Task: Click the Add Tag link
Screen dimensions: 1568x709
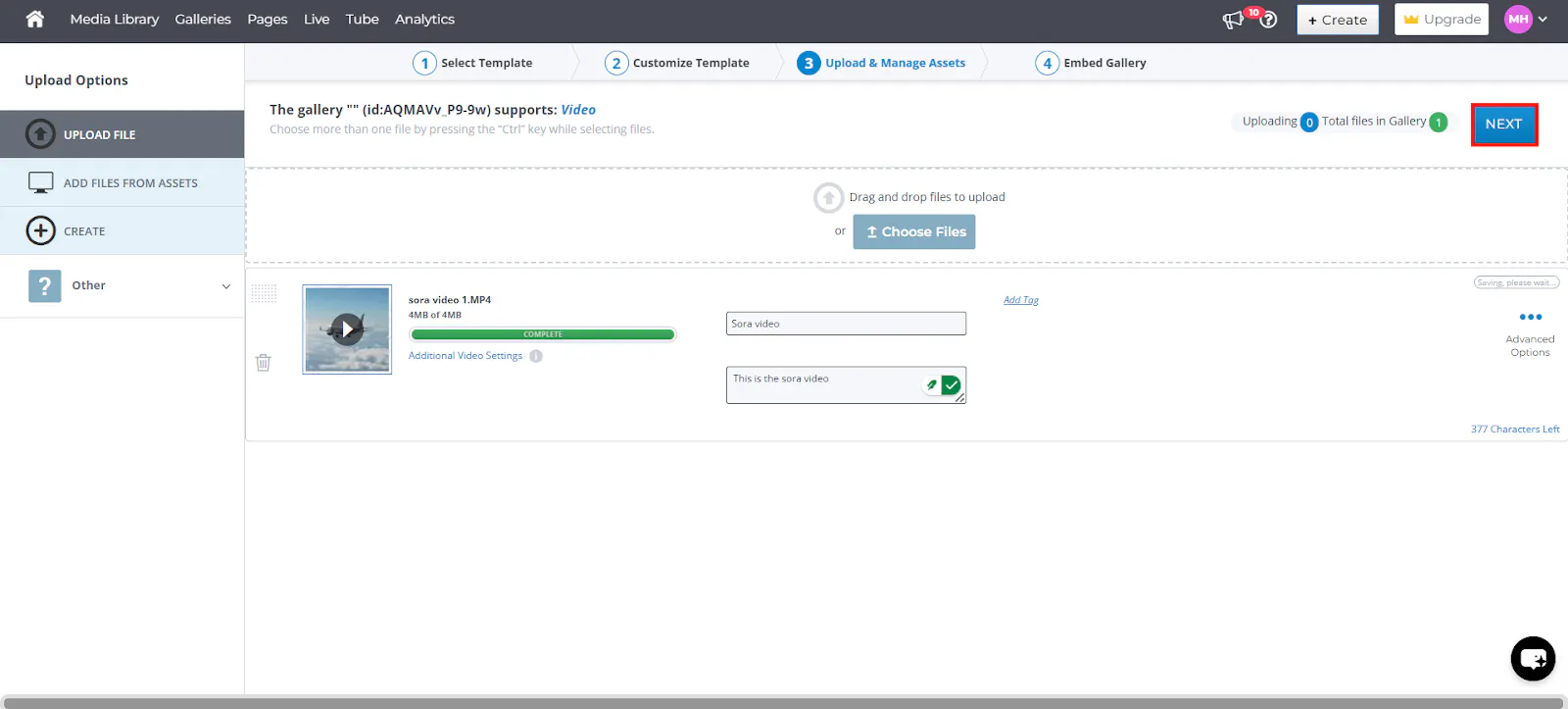Action: (1021, 300)
